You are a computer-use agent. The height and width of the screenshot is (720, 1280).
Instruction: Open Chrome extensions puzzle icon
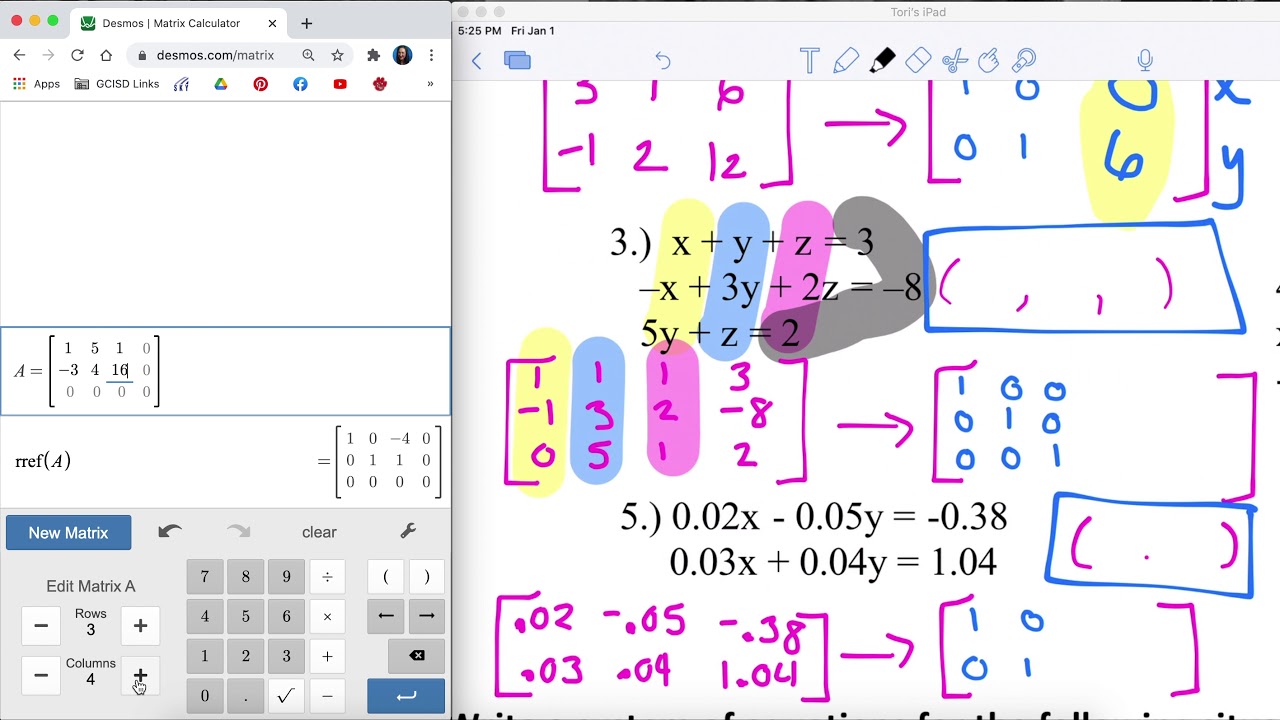pos(374,56)
